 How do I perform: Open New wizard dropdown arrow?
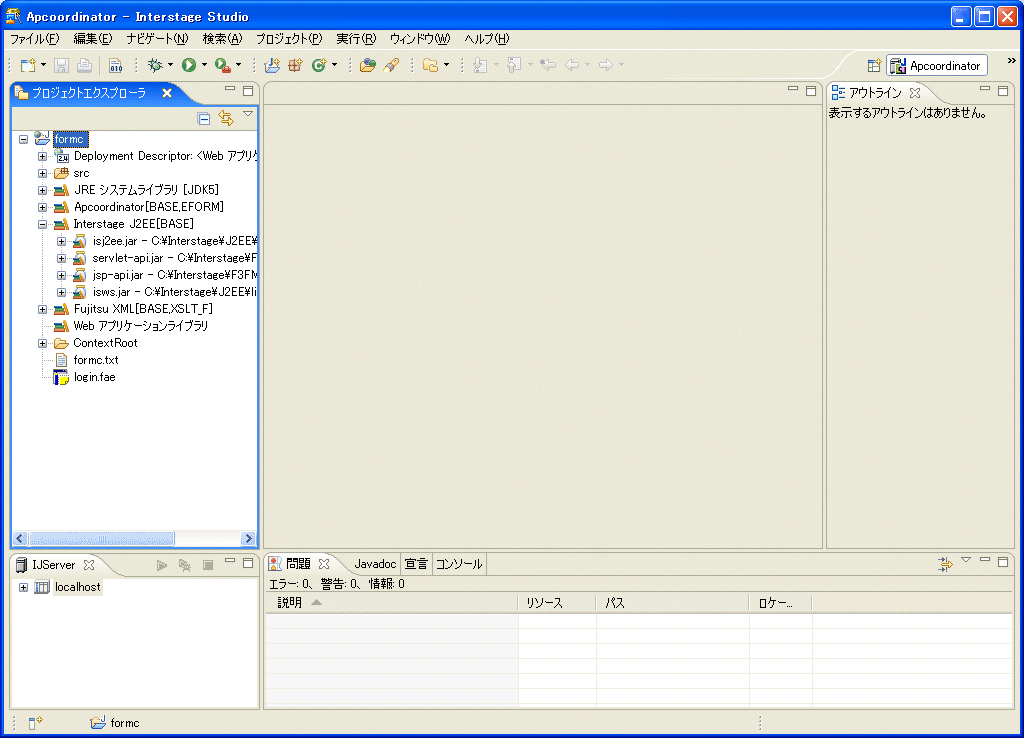pos(43,65)
